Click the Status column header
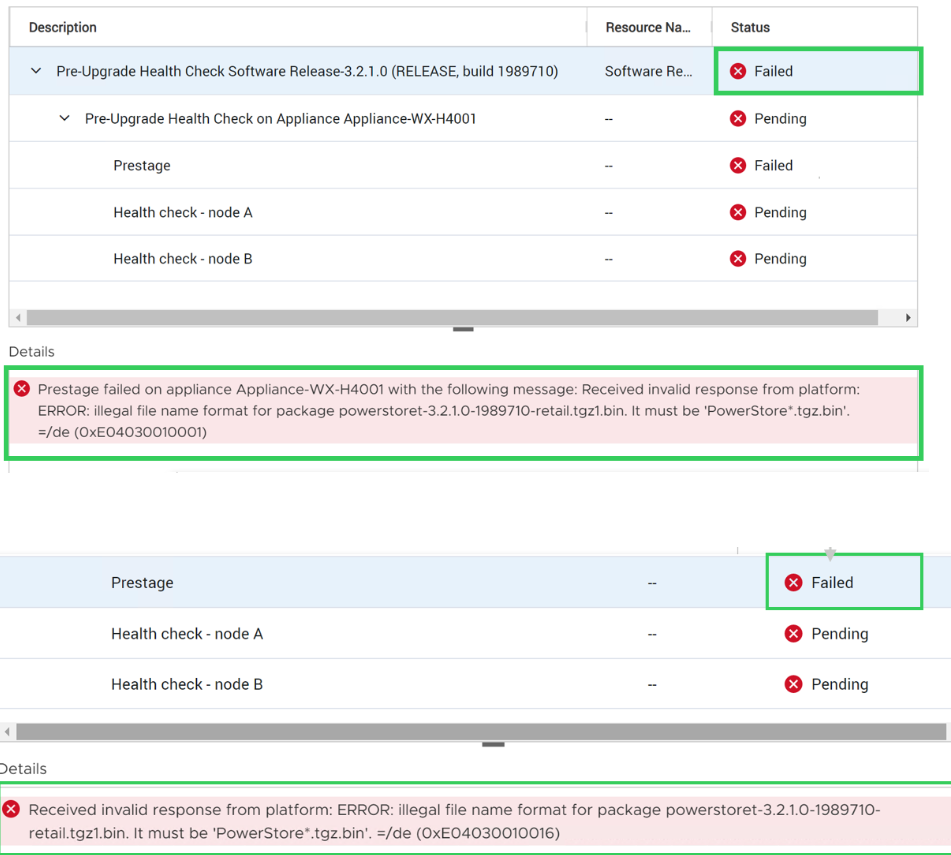Image resolution: width=951 pixels, height=855 pixels. pyautogui.click(x=749, y=27)
